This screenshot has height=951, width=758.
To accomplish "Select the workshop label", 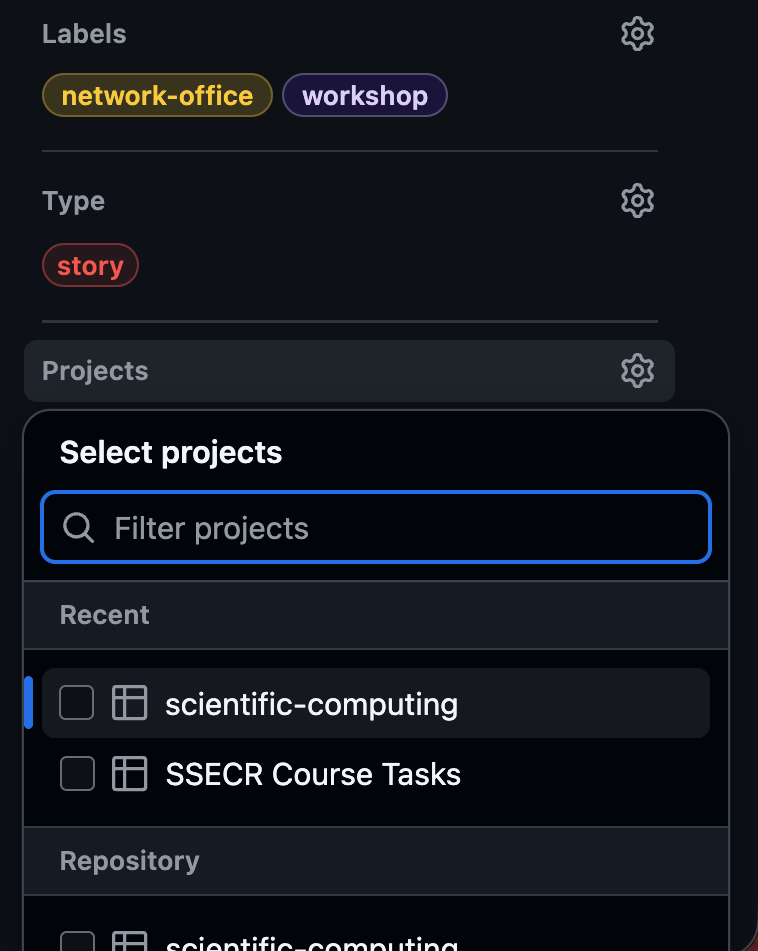I will click(365, 95).
